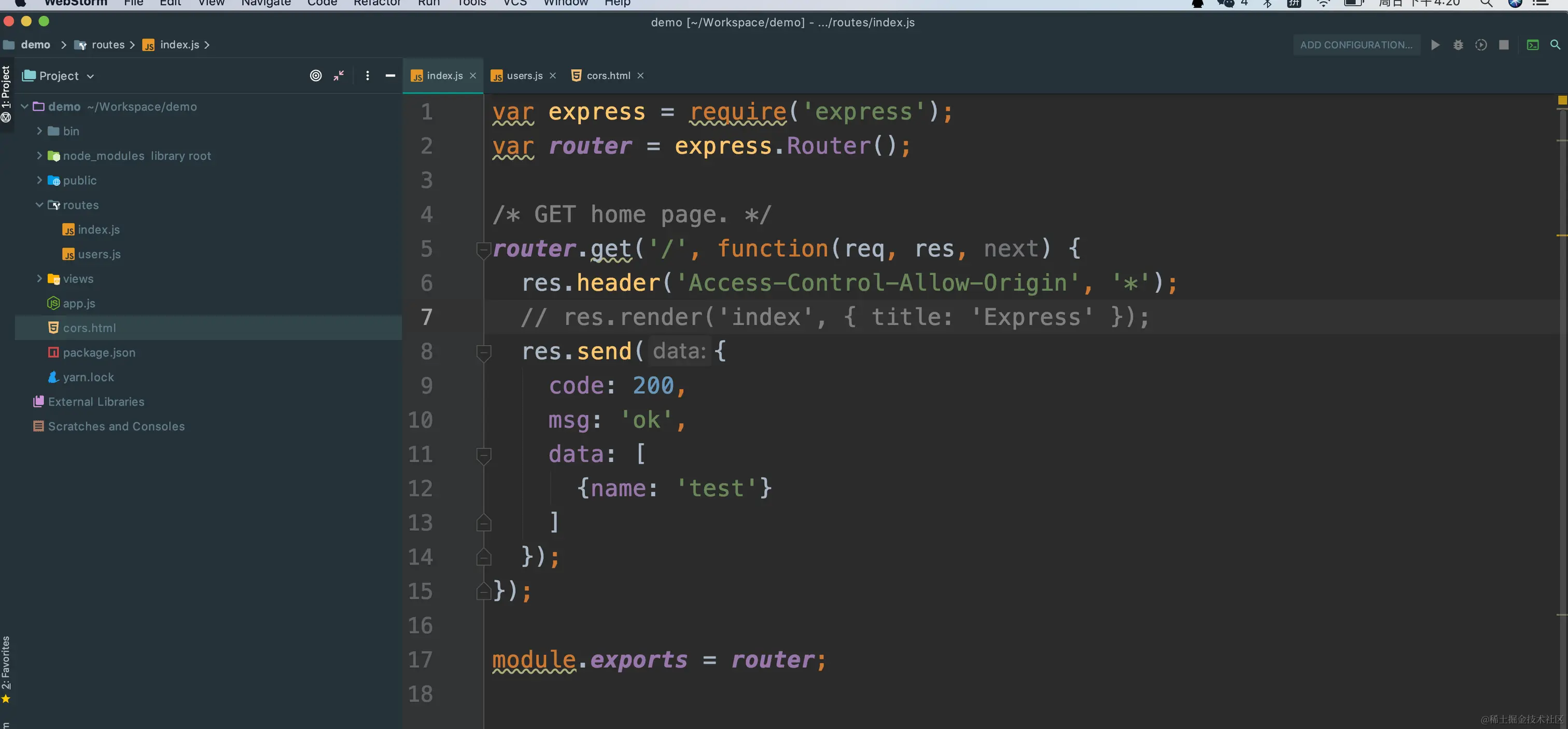Viewport: 1568px width, 729px height.
Task: Click the locate/scroll-from-source target icon
Action: 315,76
